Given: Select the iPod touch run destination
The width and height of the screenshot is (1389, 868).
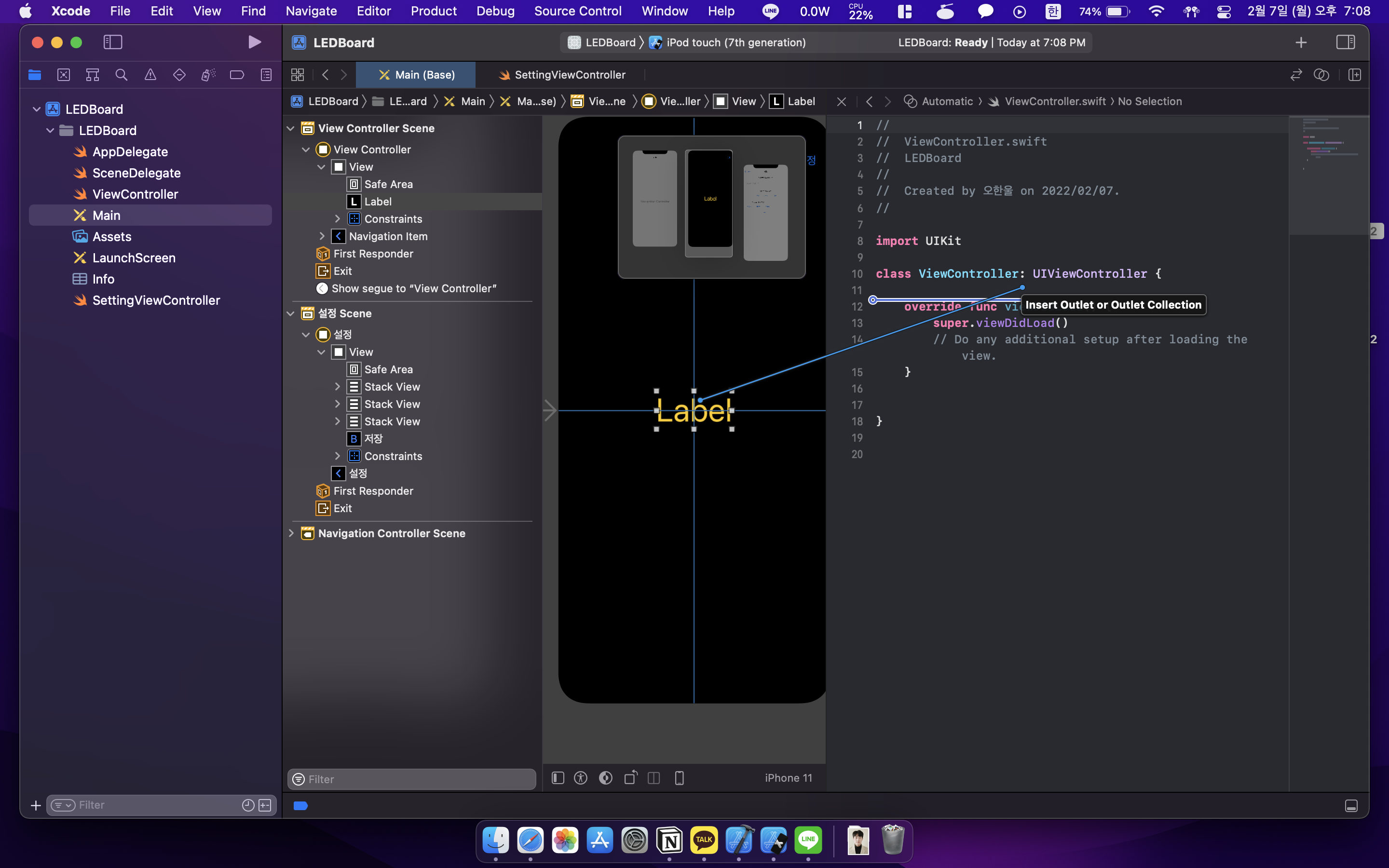Looking at the screenshot, I should 728,42.
